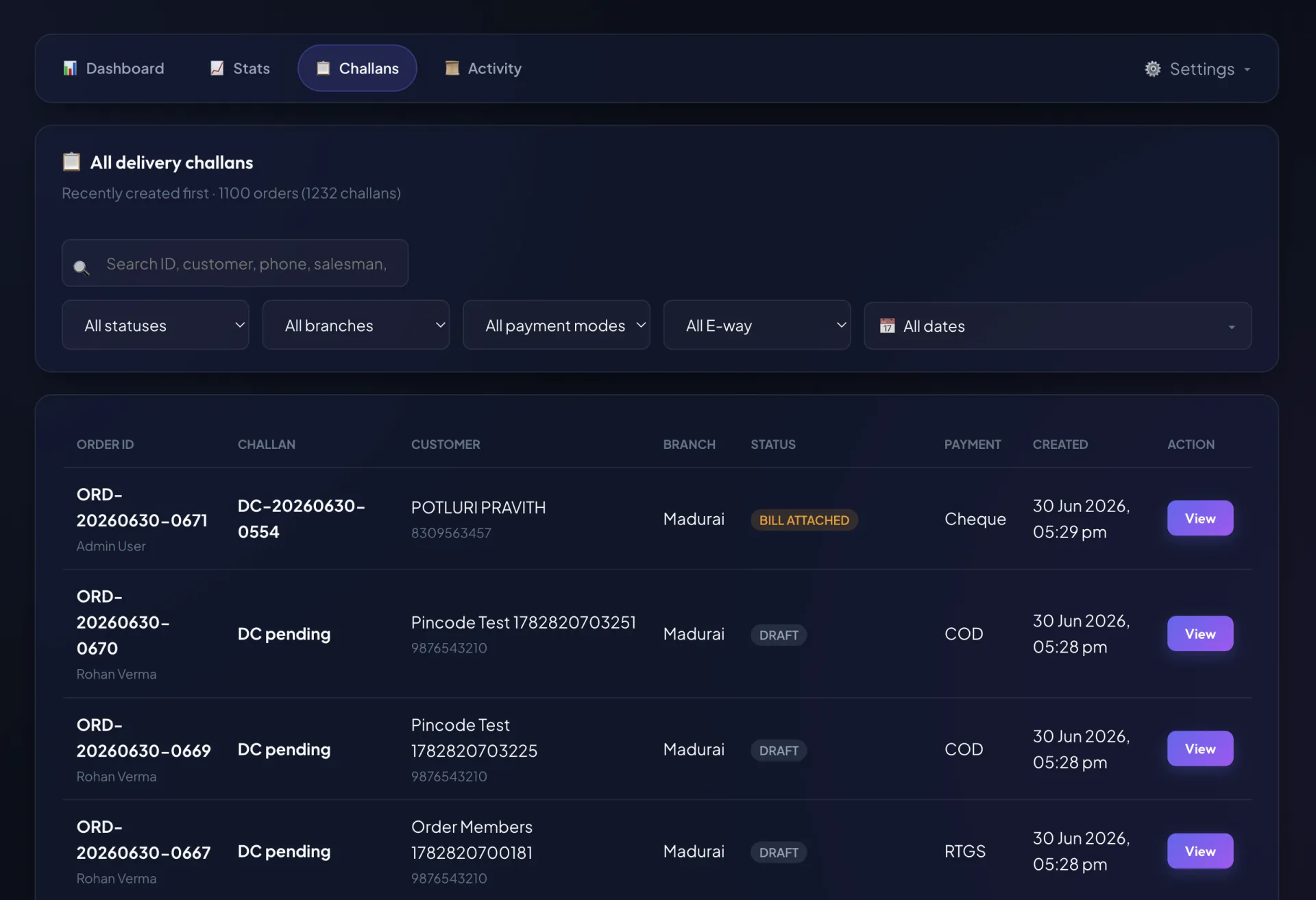This screenshot has width=1316, height=900.
Task: Focus the Search ID, customer, phone field
Action: coord(235,263)
